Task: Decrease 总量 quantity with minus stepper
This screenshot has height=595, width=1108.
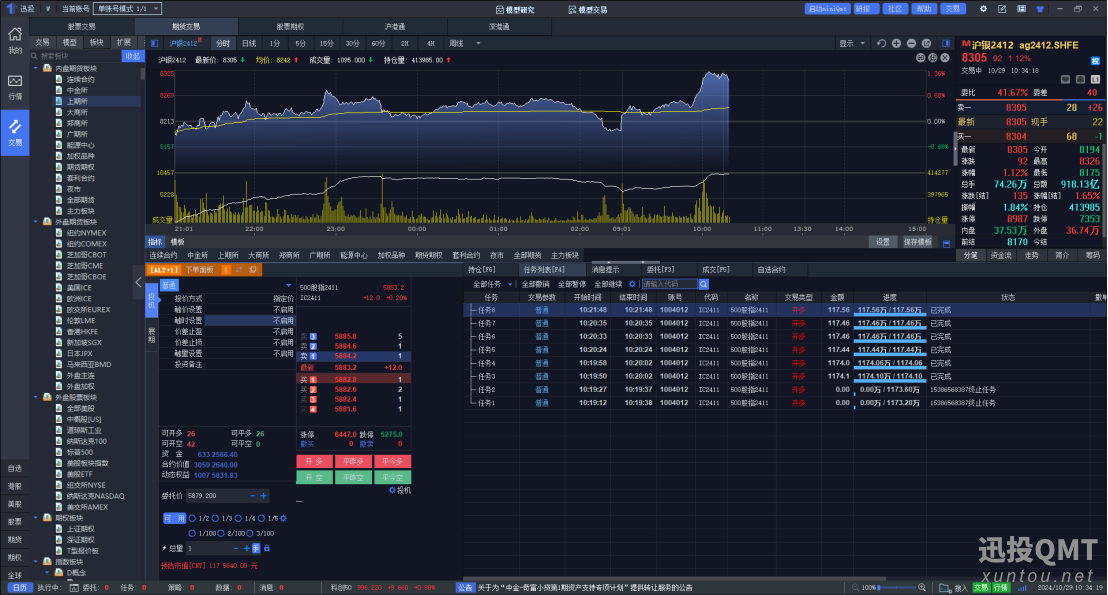Action: [x=235, y=548]
